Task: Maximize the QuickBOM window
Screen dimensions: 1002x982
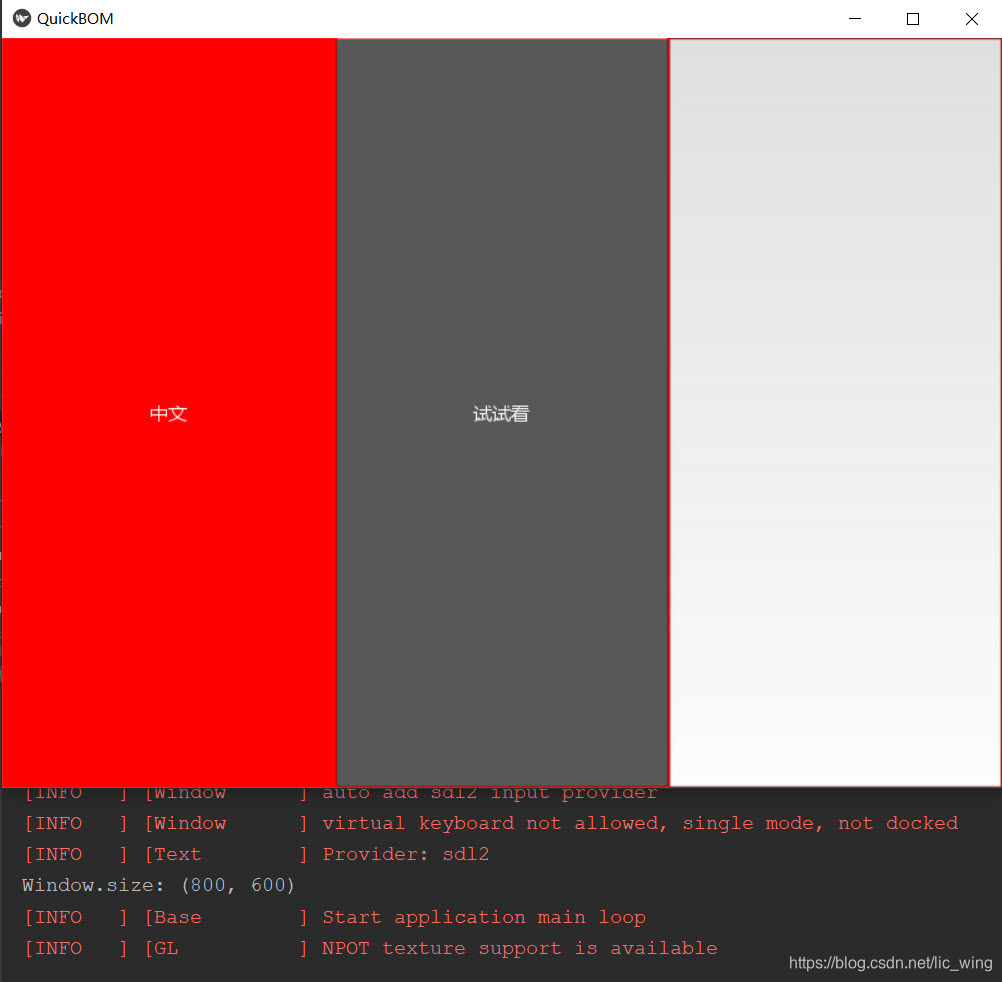Action: pyautogui.click(x=912, y=18)
